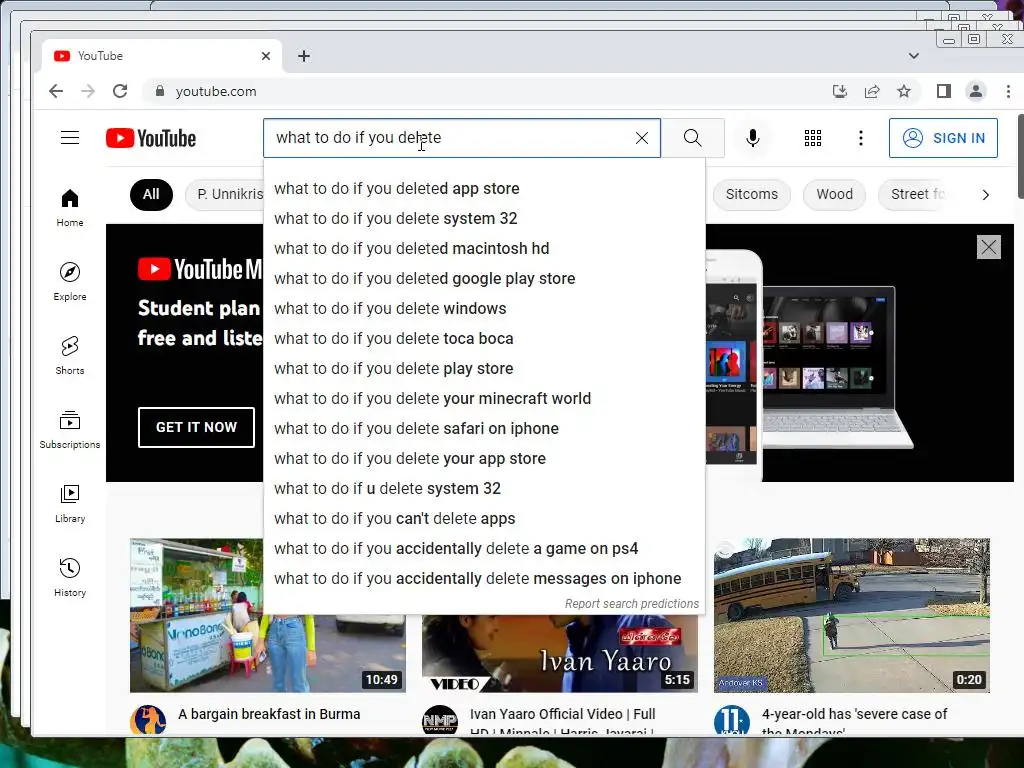Go back with the browser arrow

[x=56, y=91]
